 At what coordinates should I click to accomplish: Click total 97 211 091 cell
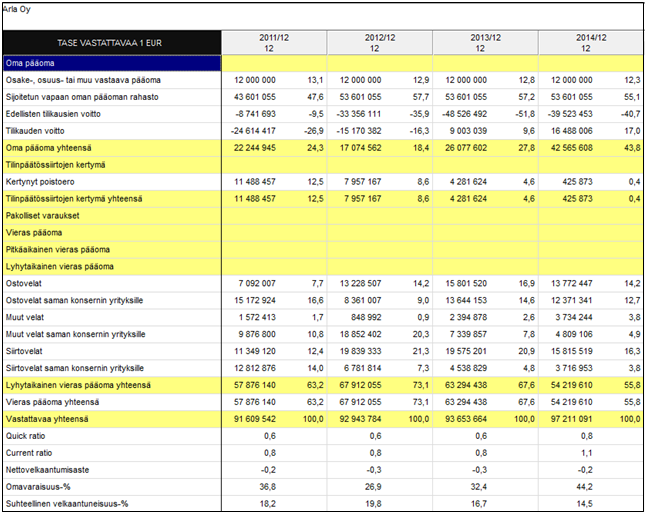(572, 419)
